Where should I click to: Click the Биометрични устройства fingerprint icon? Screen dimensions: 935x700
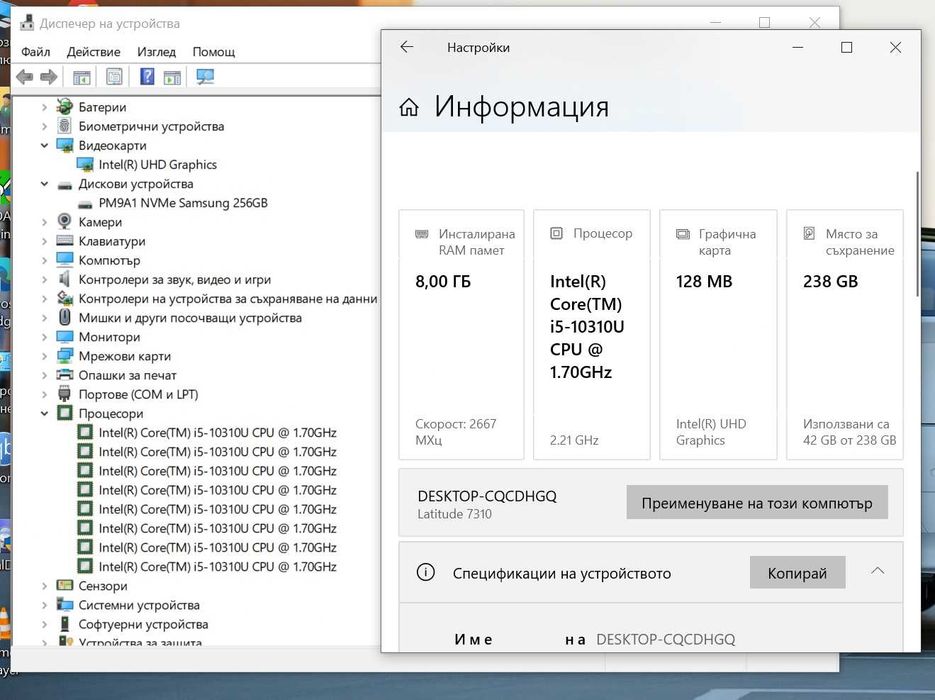pyautogui.click(x=64, y=126)
